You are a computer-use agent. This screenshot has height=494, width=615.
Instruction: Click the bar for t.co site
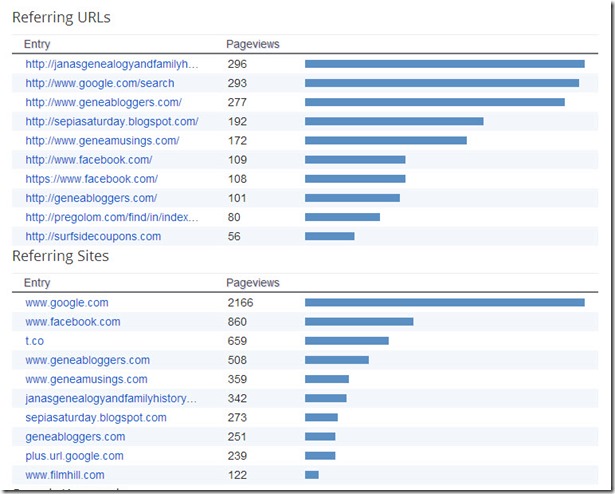pyautogui.click(x=347, y=341)
